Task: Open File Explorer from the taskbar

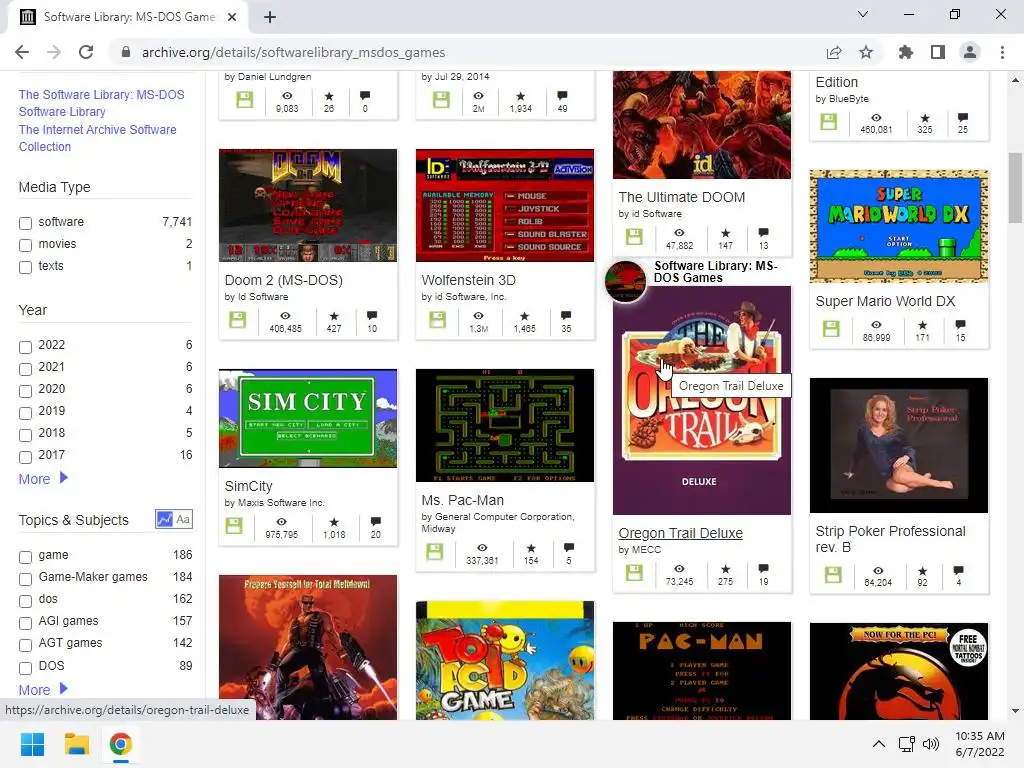Action: tap(76, 744)
